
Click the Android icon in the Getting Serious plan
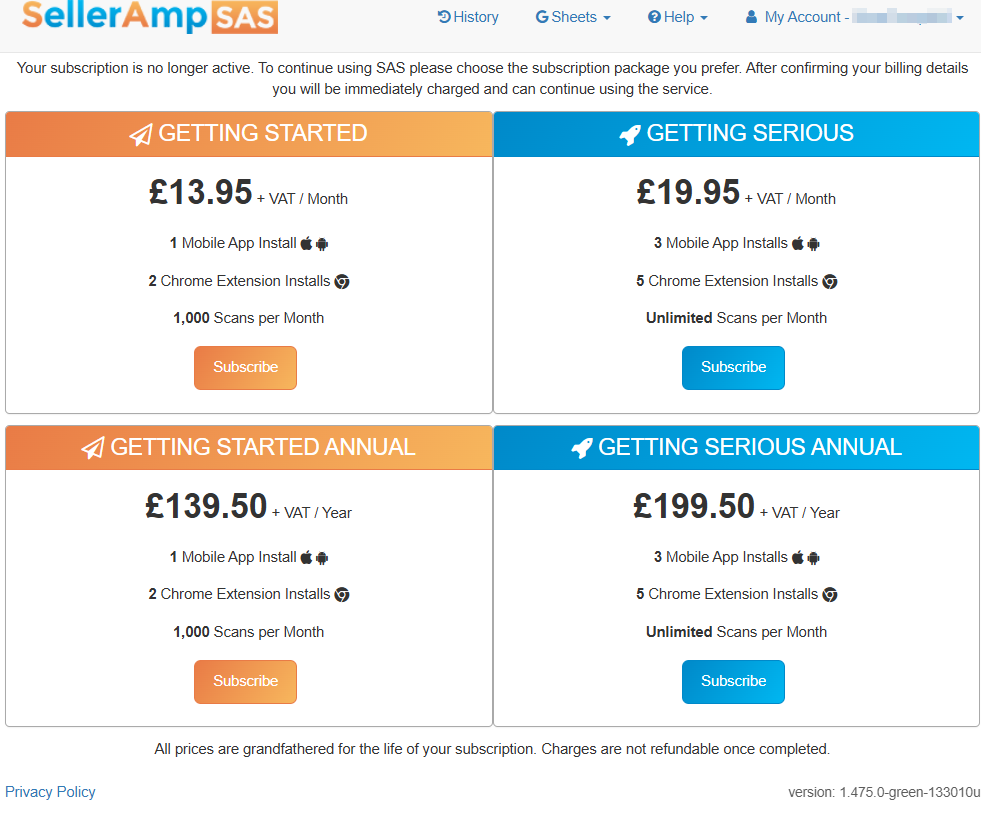click(813, 243)
